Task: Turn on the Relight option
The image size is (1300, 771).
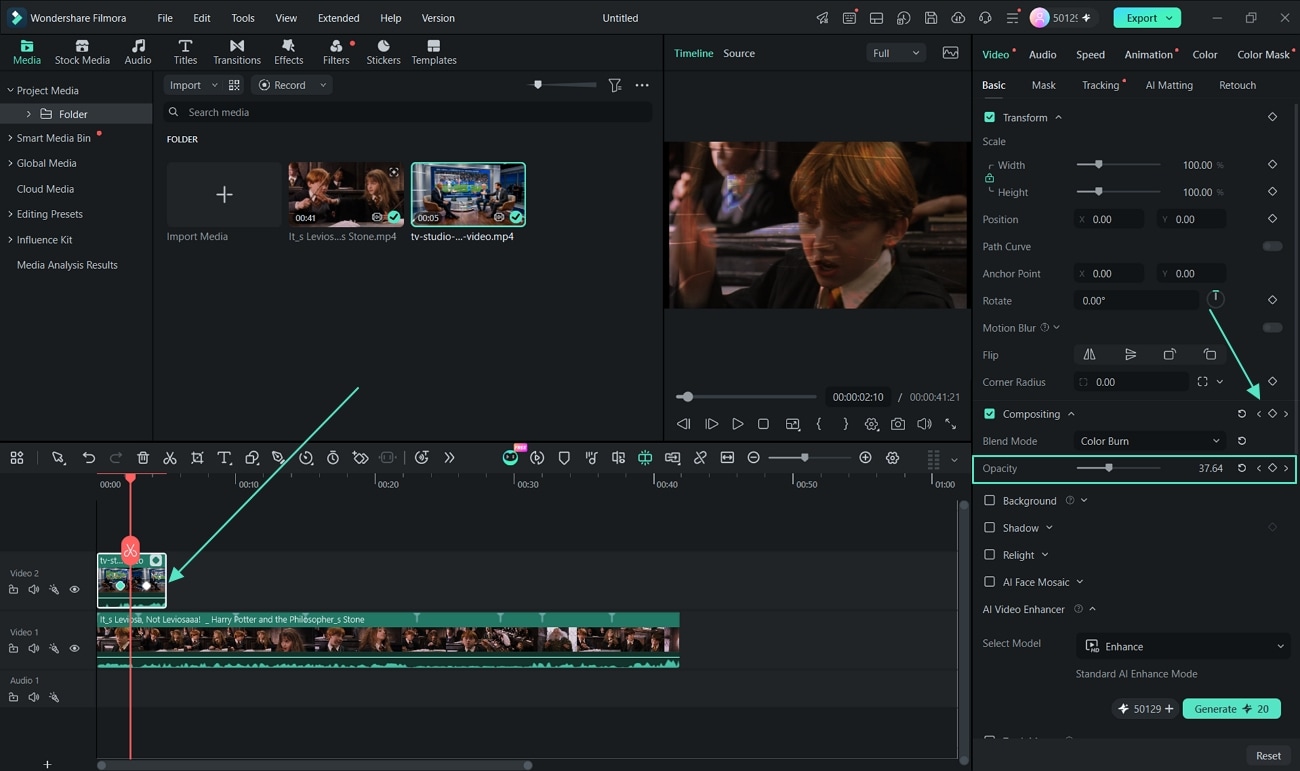Action: pos(990,555)
